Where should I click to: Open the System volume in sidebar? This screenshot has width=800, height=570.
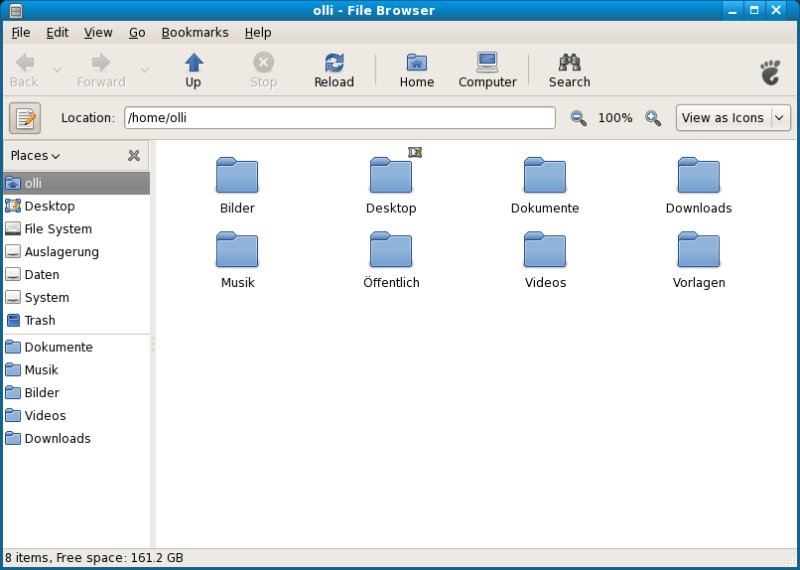[77, 298]
